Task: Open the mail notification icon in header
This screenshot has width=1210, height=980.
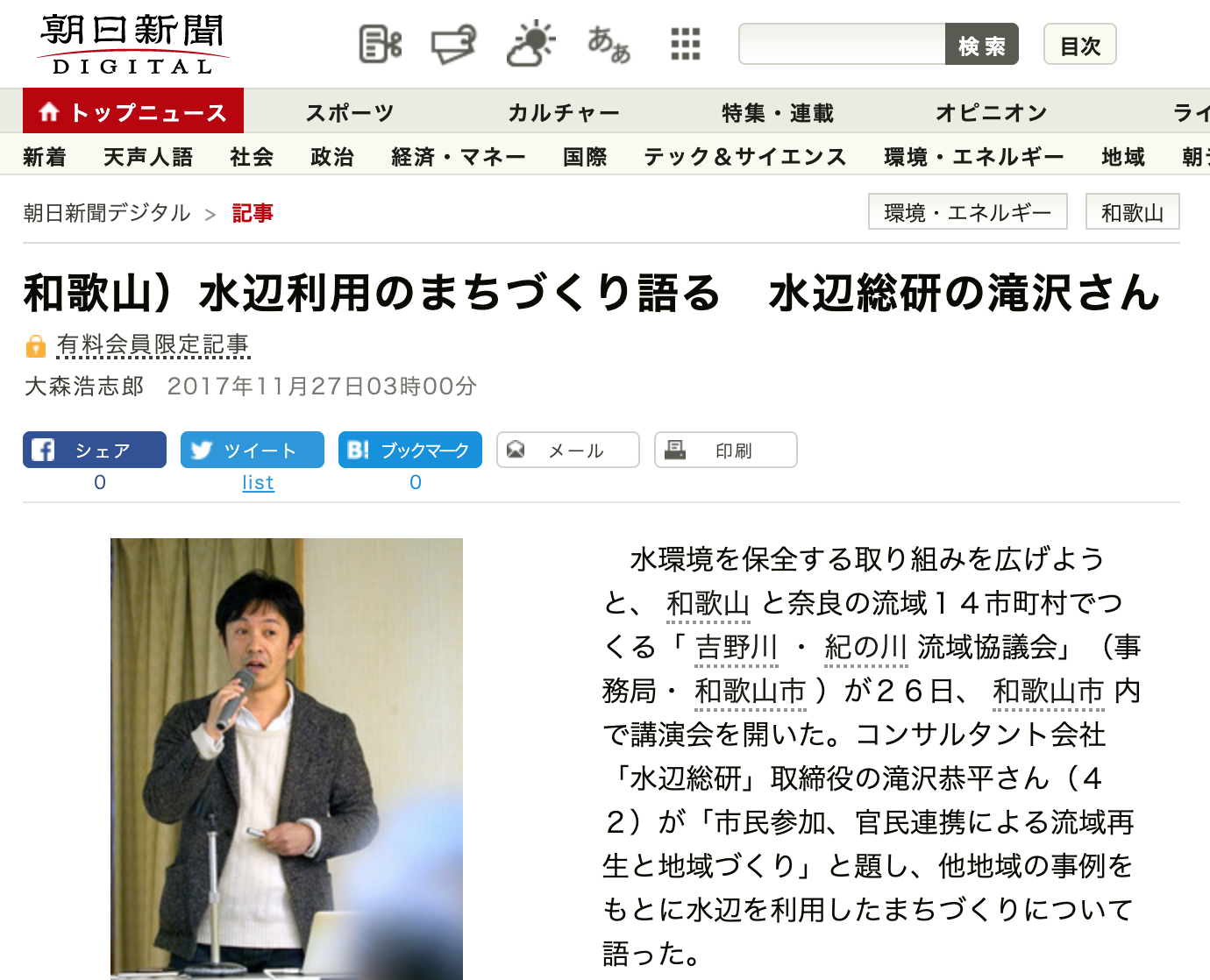Action: [x=453, y=44]
